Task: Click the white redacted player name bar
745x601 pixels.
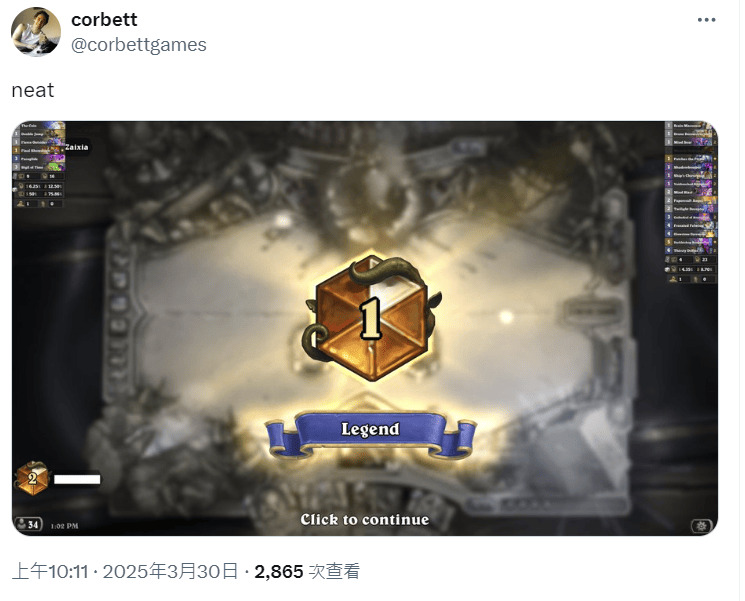Action: point(77,479)
